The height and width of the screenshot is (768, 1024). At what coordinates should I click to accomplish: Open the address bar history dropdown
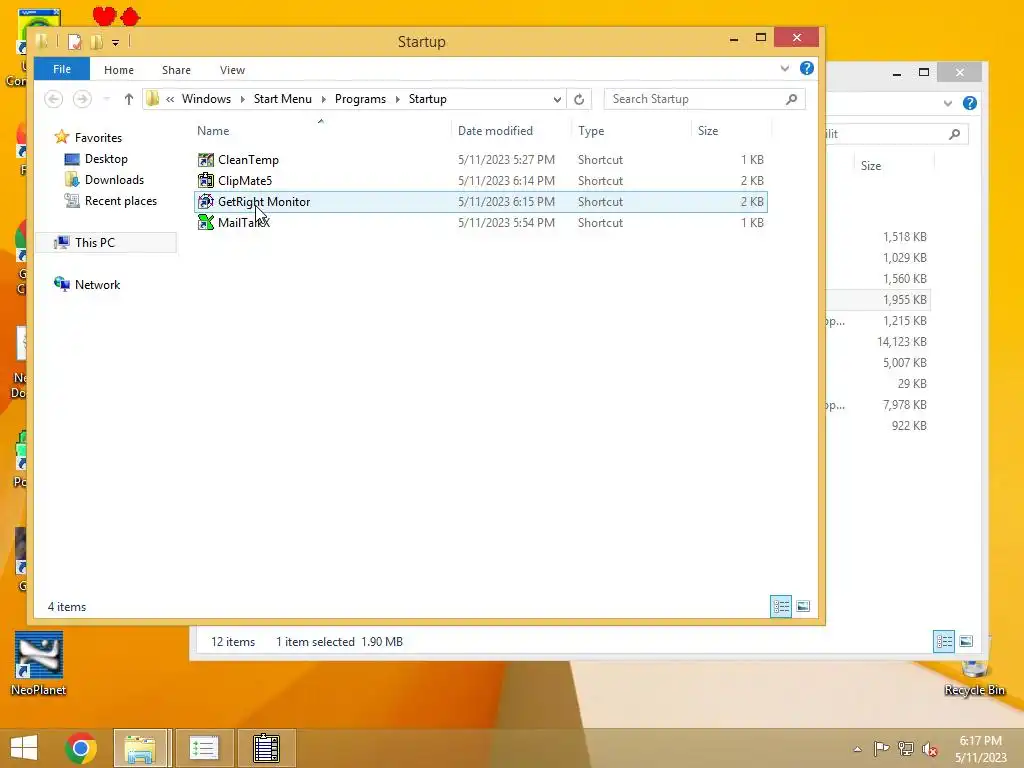pos(557,99)
